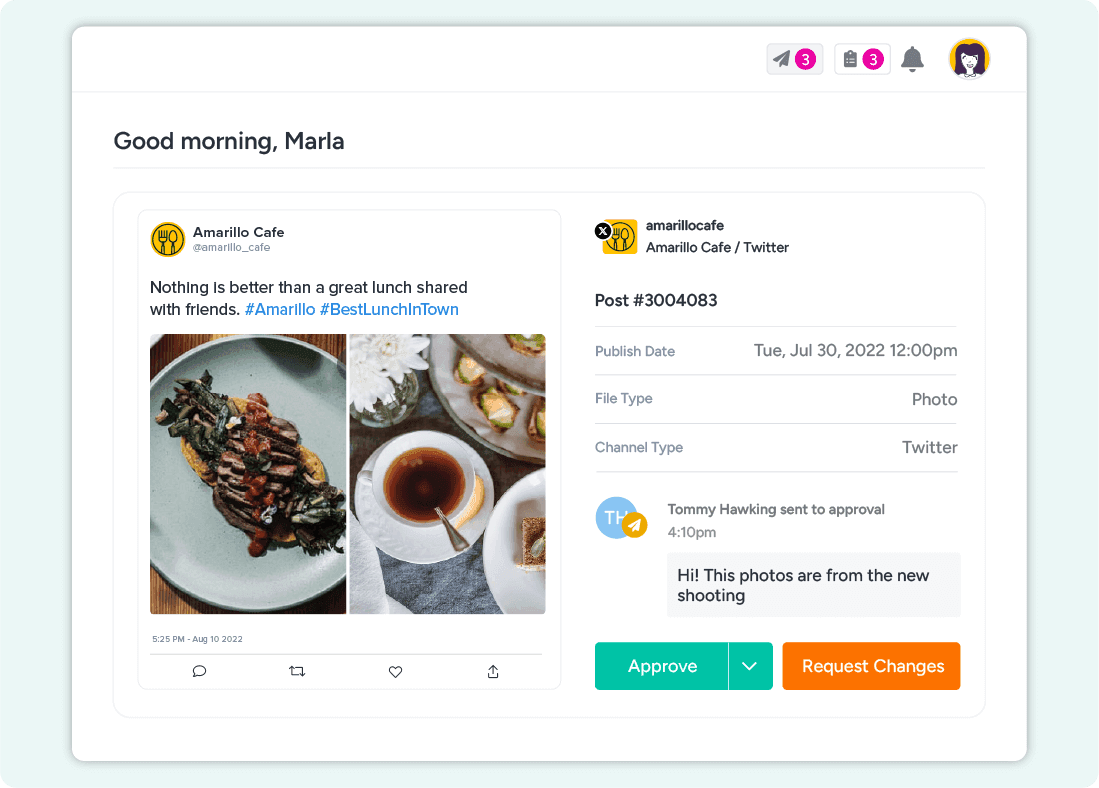Image resolution: width=1099 pixels, height=788 pixels.
Task: Open the Channel Type row listing Twitter
Action: [776, 447]
